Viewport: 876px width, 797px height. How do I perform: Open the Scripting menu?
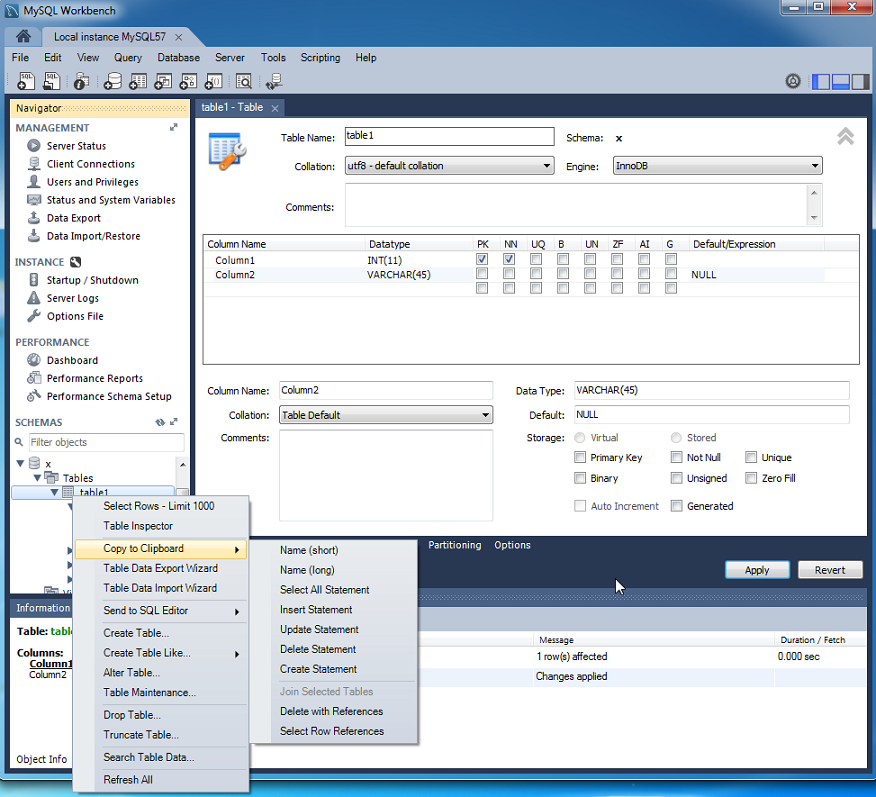(x=320, y=58)
